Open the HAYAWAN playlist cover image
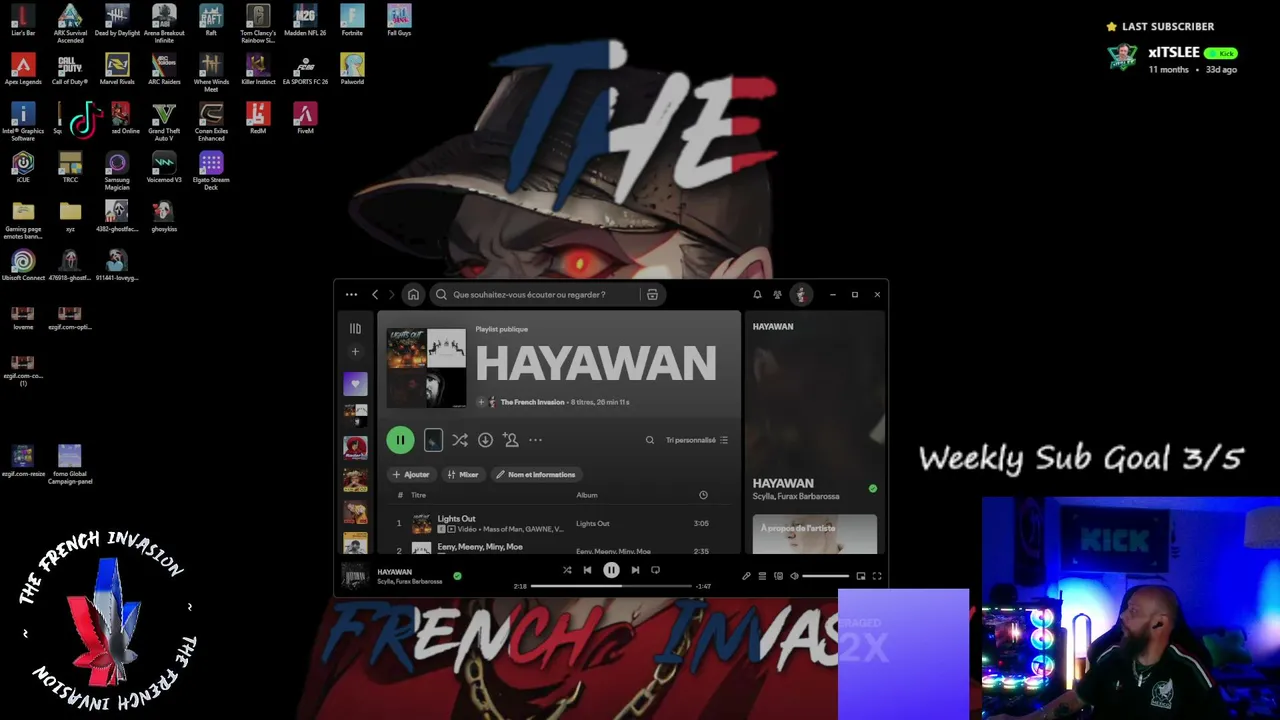This screenshot has width=1280, height=720. coord(426,368)
